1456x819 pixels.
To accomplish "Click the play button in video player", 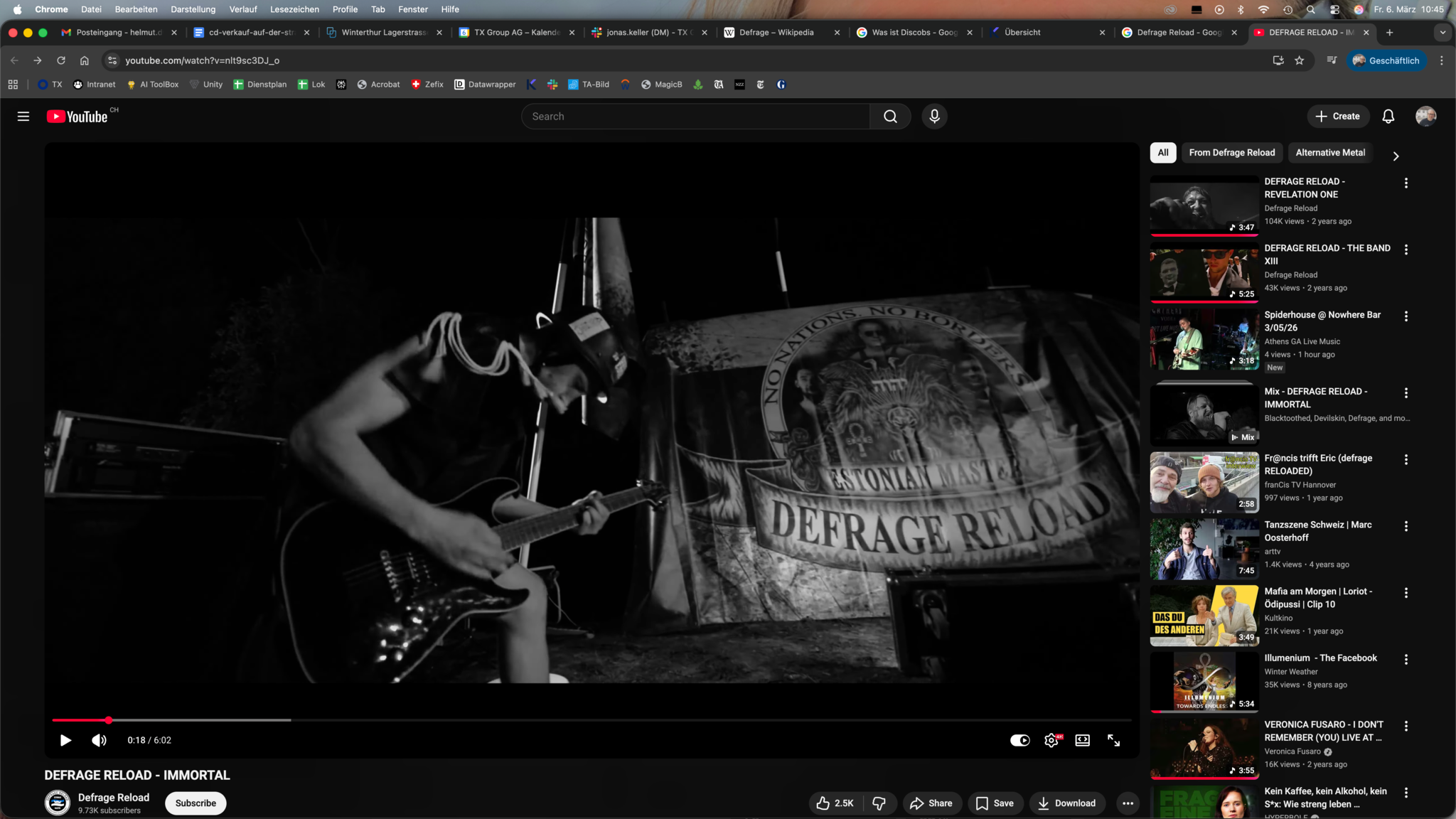I will (x=65, y=740).
